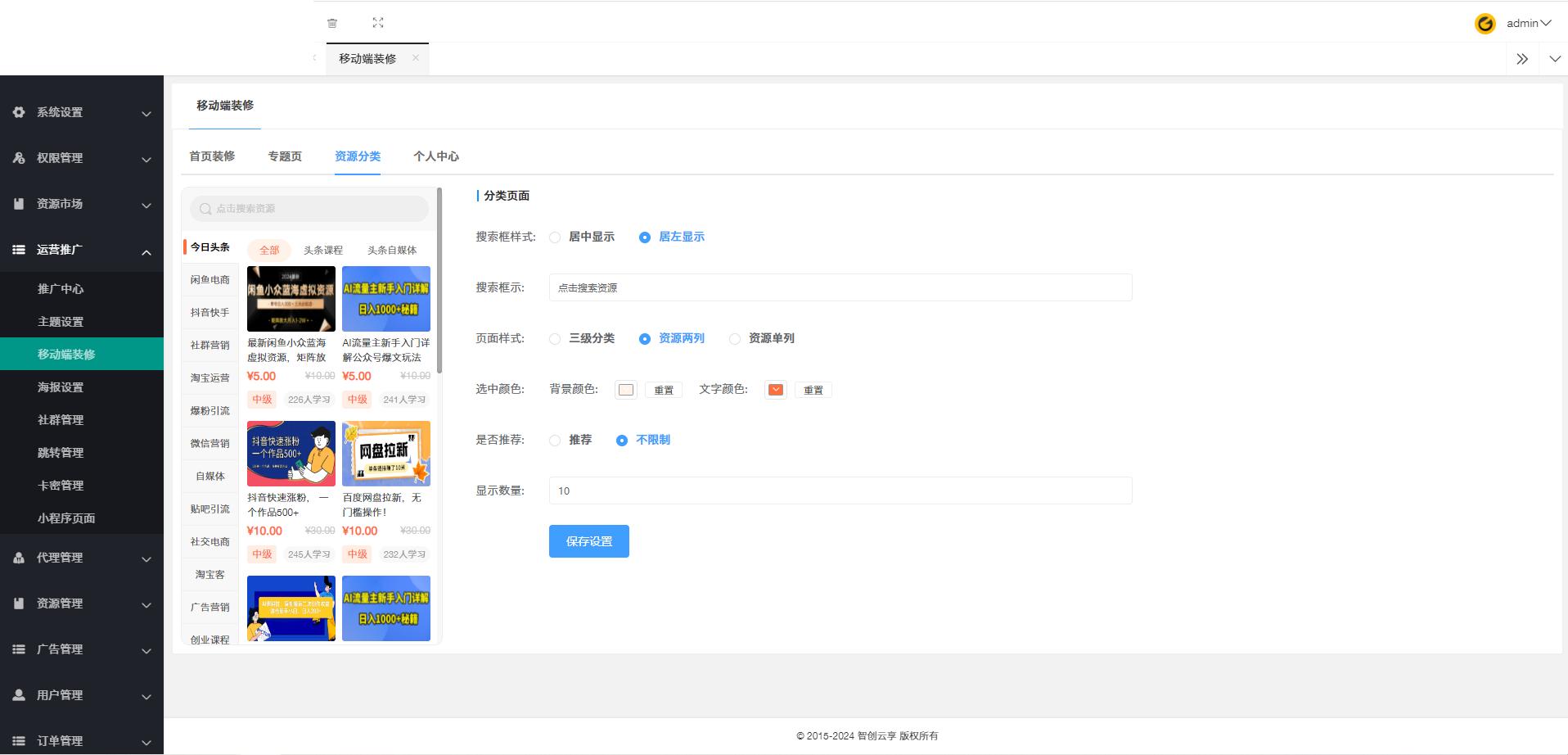The height and width of the screenshot is (755, 1568).
Task: Open the 个人中心 tab
Action: click(435, 156)
